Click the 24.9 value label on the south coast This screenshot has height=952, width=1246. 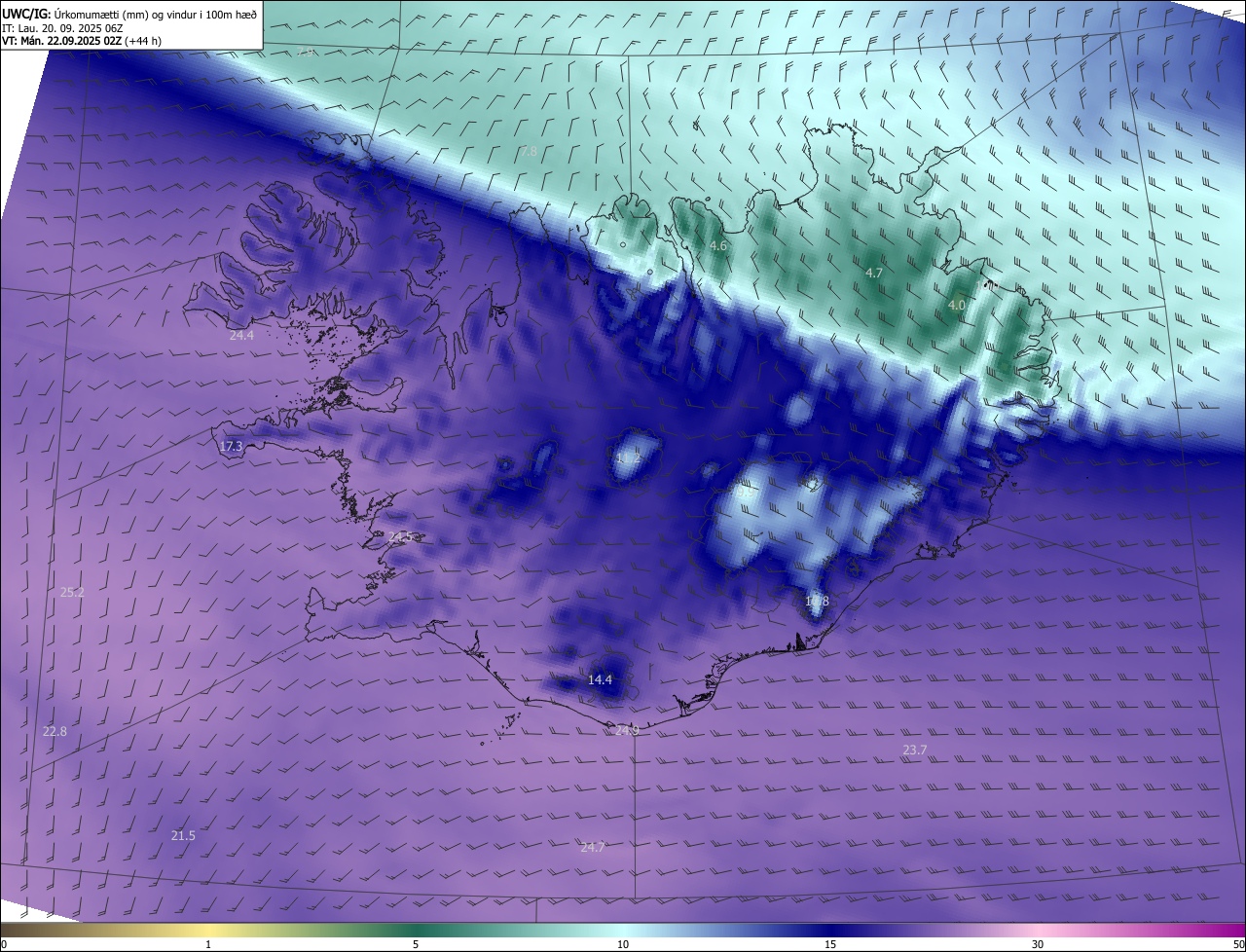627,730
